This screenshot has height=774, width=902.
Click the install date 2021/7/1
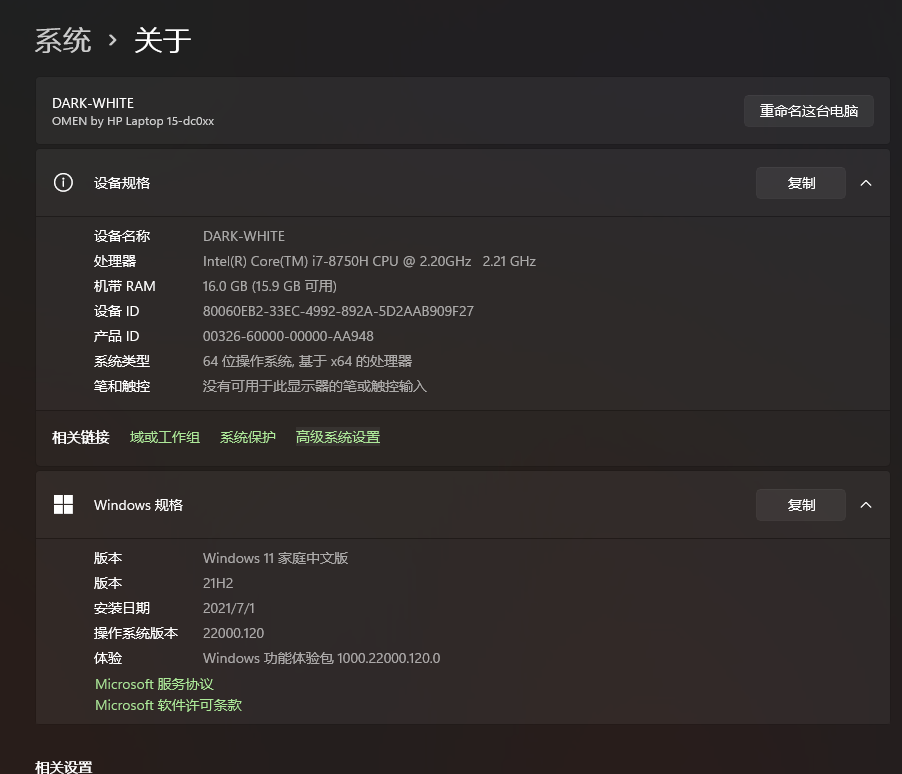[228, 608]
